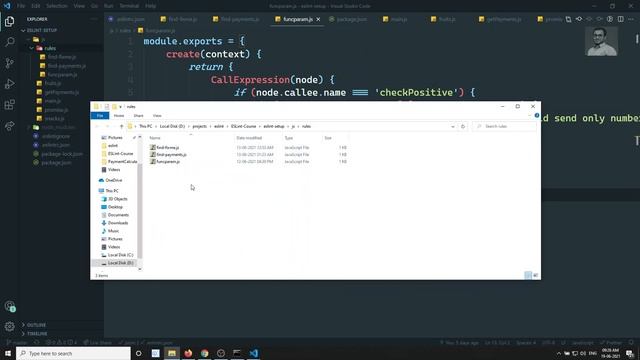Click the File tab in File Explorer
Screen dimensions: 640x360
[x=100, y=116]
